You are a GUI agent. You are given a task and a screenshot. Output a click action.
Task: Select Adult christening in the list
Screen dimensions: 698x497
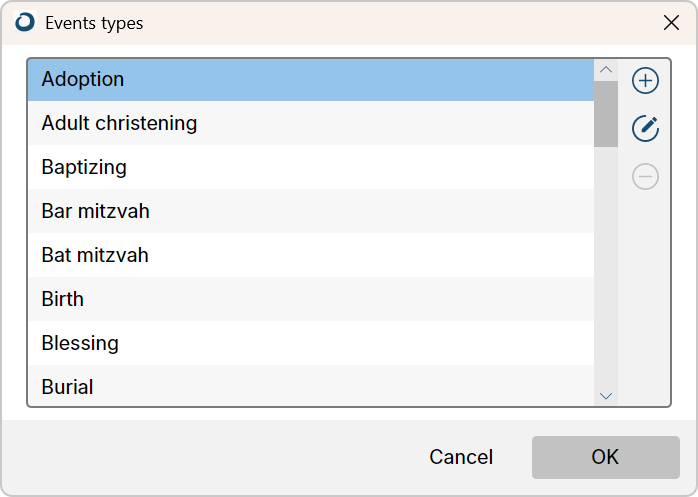click(311, 123)
